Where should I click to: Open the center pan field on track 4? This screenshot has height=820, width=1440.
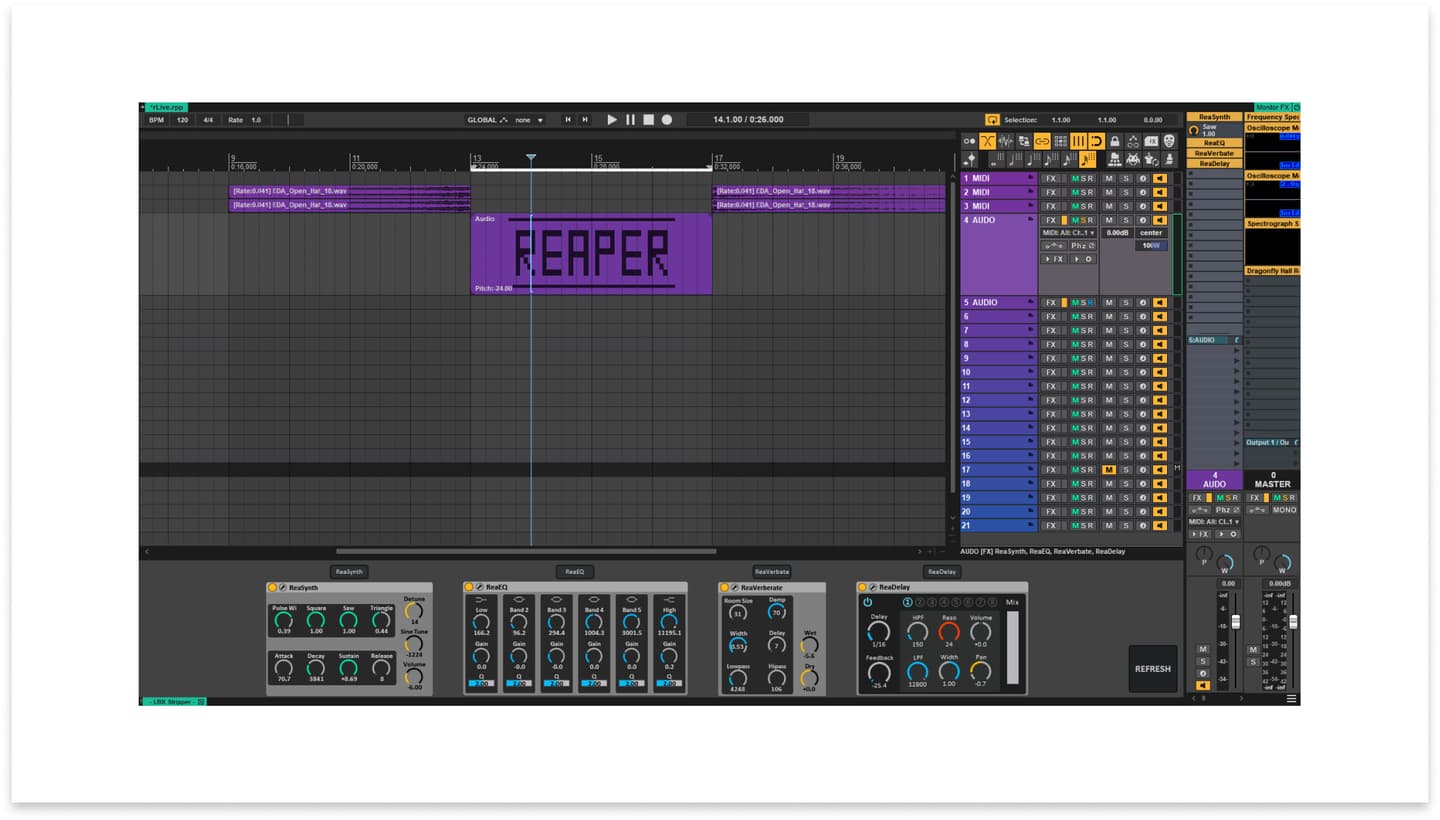[x=1151, y=233]
